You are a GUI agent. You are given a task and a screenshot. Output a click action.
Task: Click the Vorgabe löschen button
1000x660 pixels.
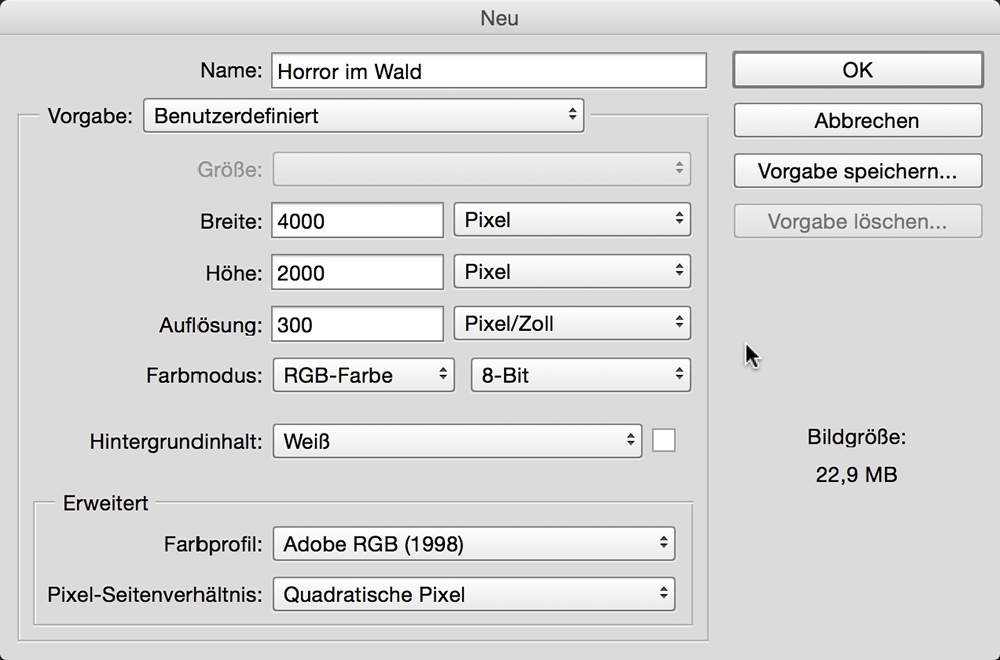click(857, 222)
